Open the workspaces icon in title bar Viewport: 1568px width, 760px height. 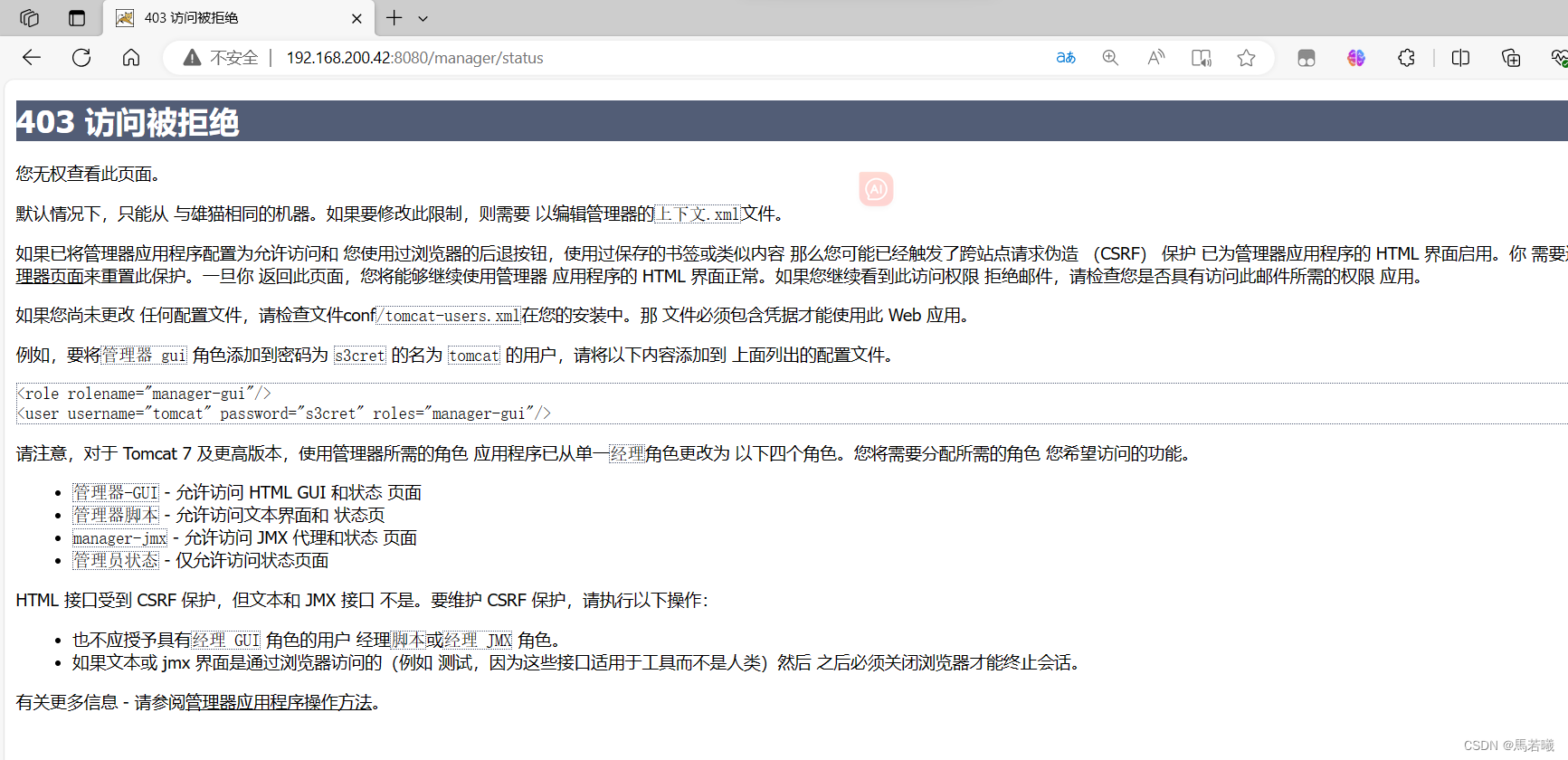coord(29,18)
